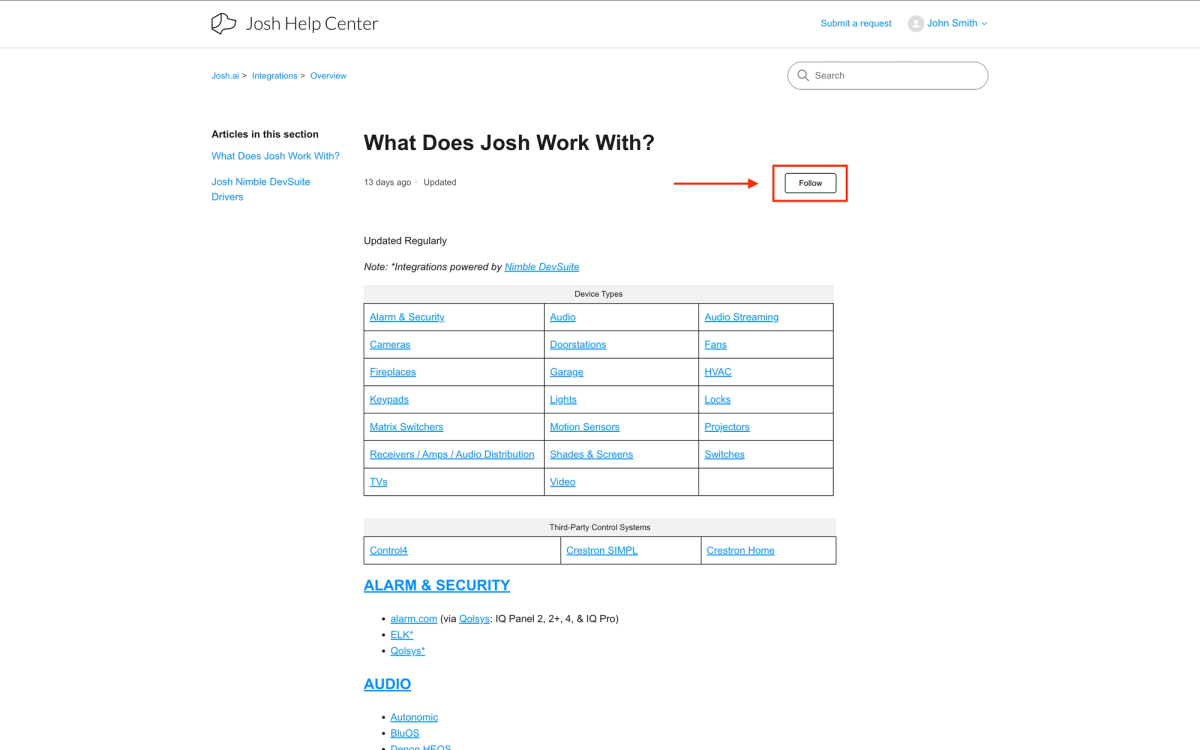
Task: Open Josh Nimble DevSuite Drivers article
Action: click(261, 189)
